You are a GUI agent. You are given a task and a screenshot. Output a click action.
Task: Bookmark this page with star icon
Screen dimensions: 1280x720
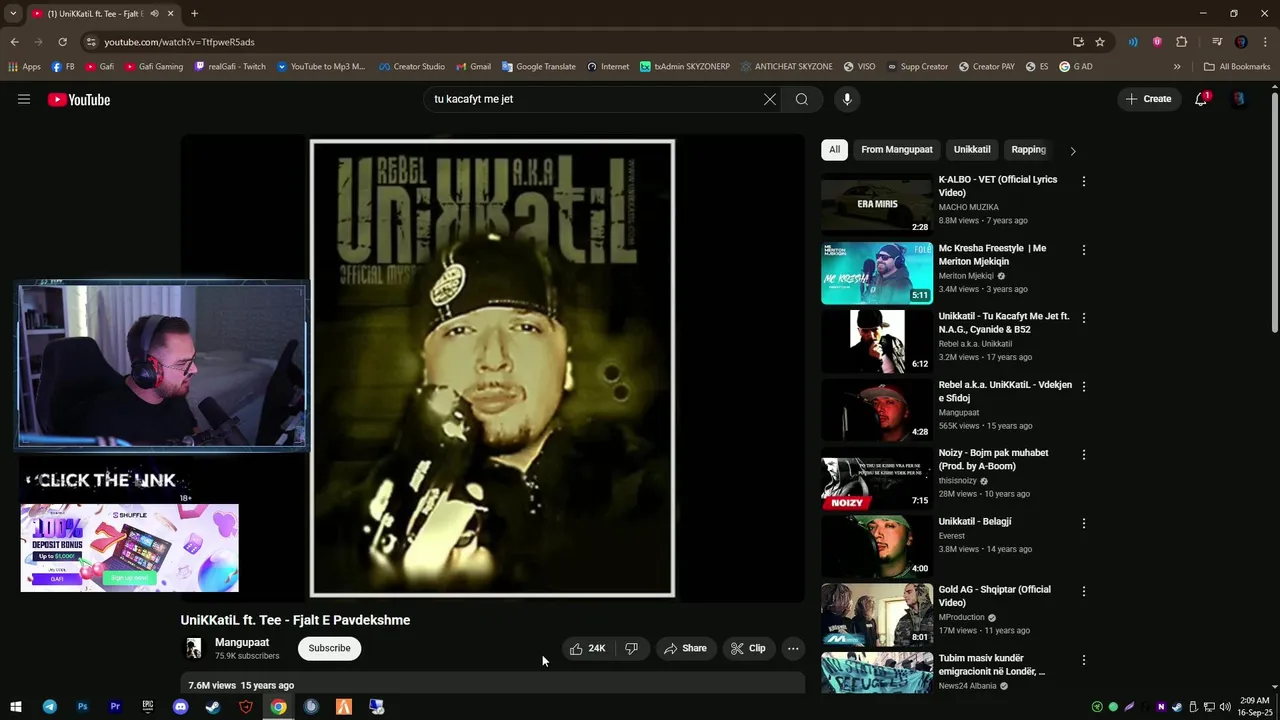point(1100,42)
